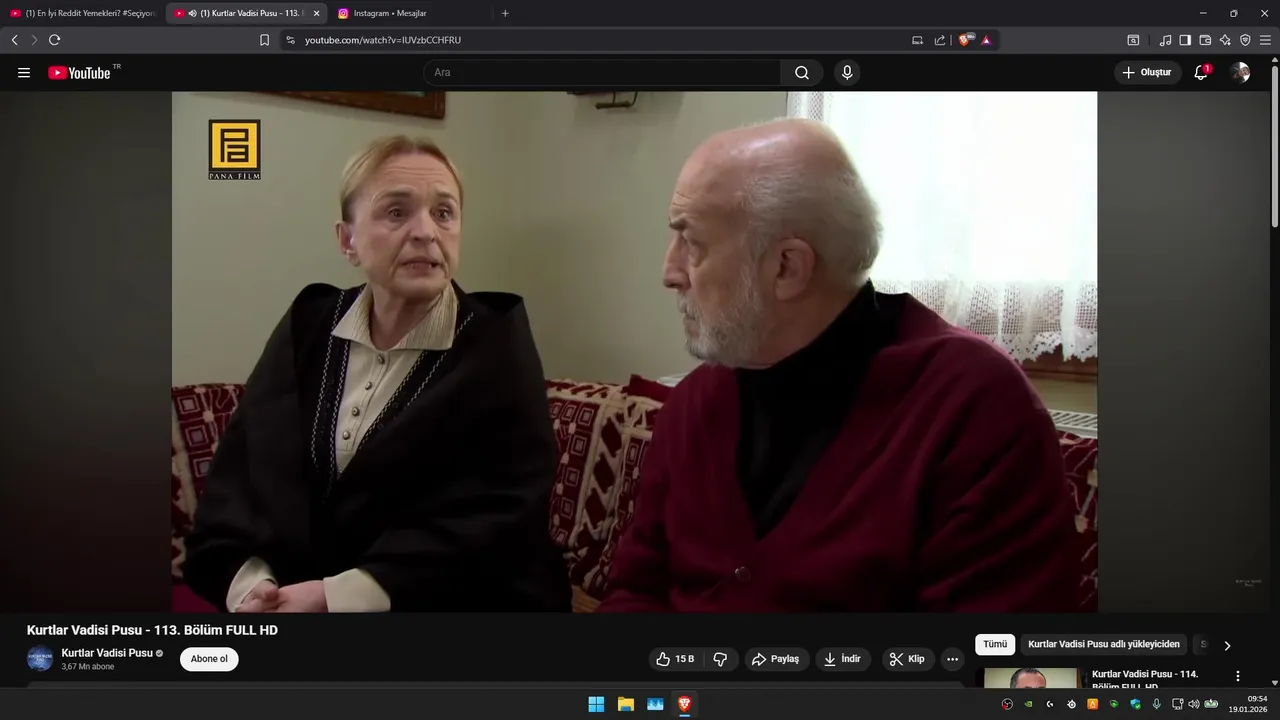Dislike the video

pos(720,659)
